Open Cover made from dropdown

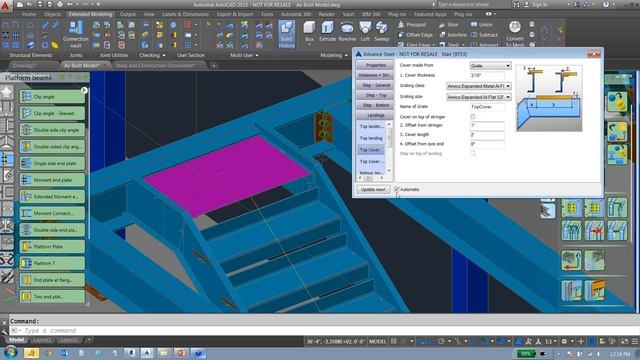(x=490, y=66)
